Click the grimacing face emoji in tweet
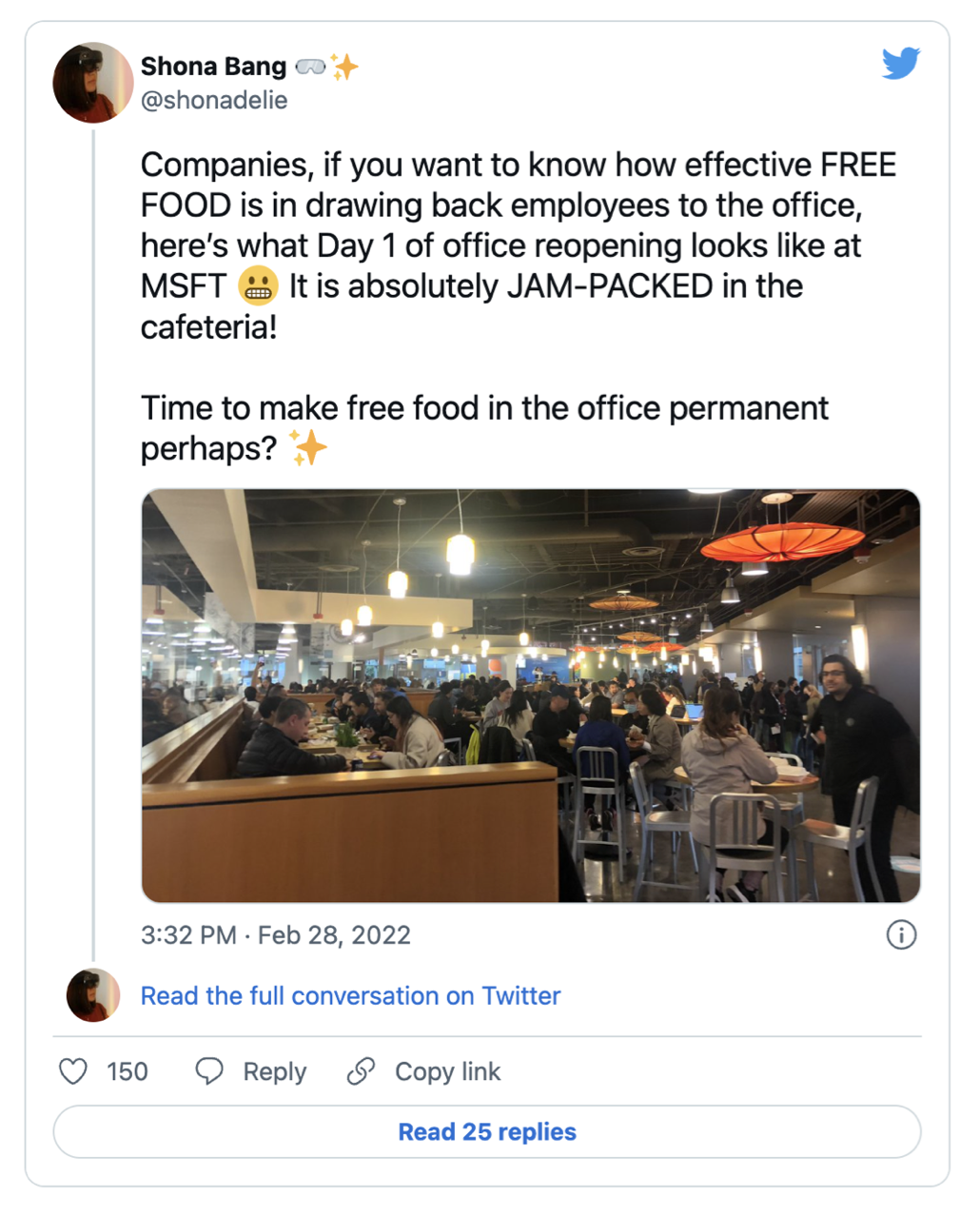This screenshot has height=1216, width=980. point(258,285)
